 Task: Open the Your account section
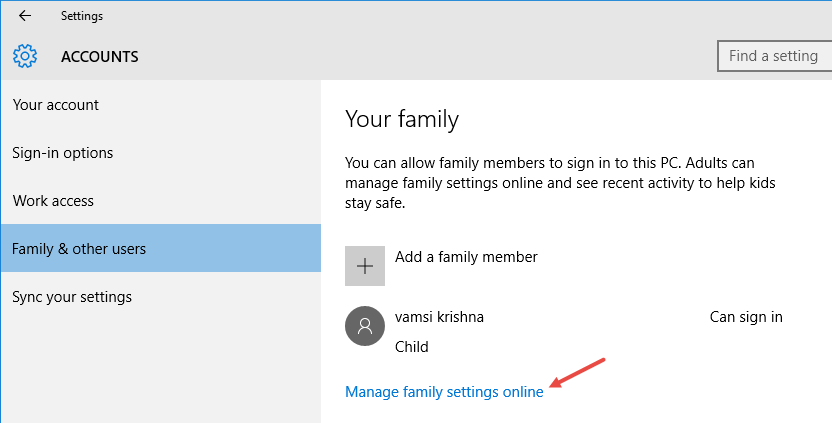pos(56,105)
